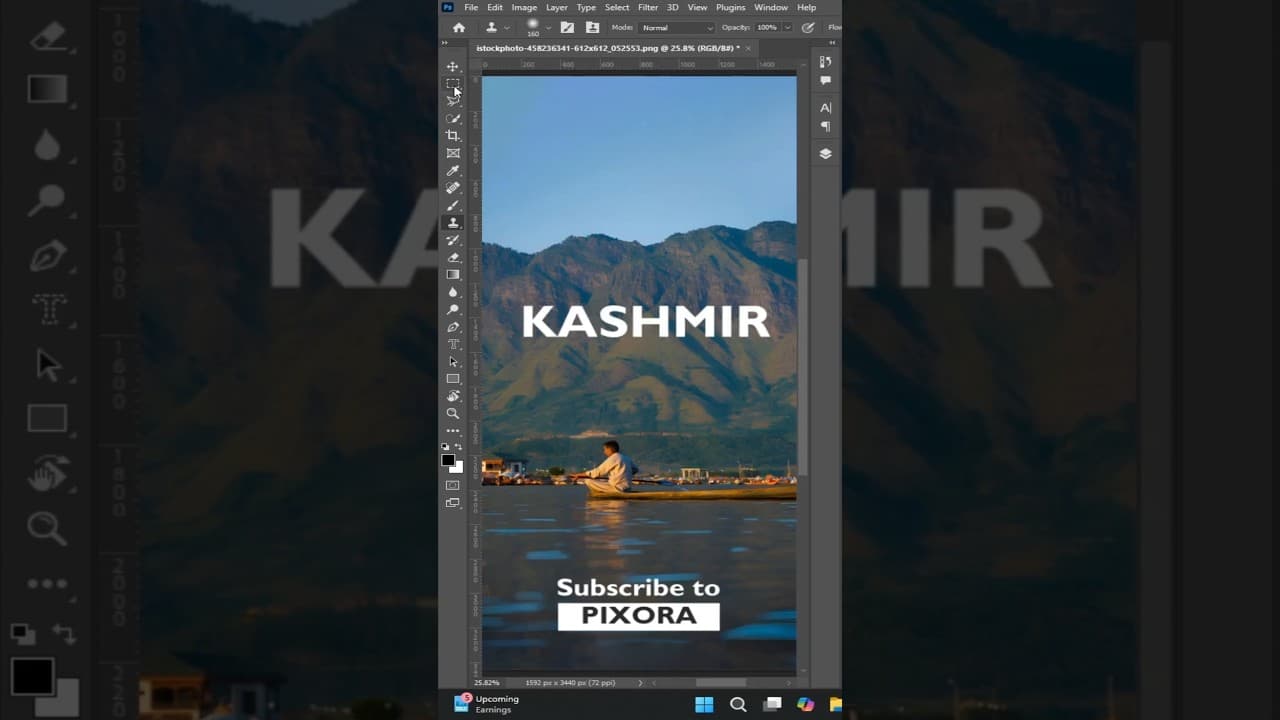
Task: Select the Pen tool
Action: (453, 327)
